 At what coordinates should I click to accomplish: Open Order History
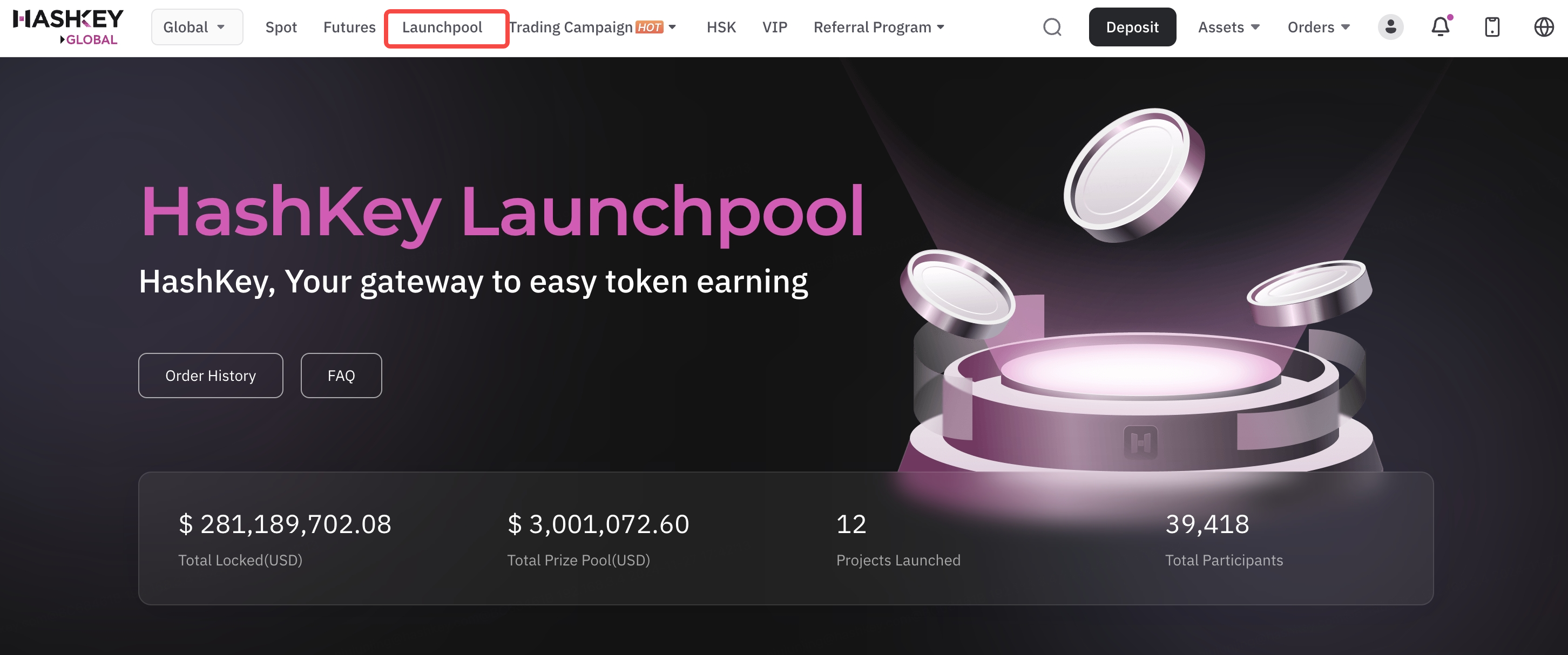coord(211,376)
